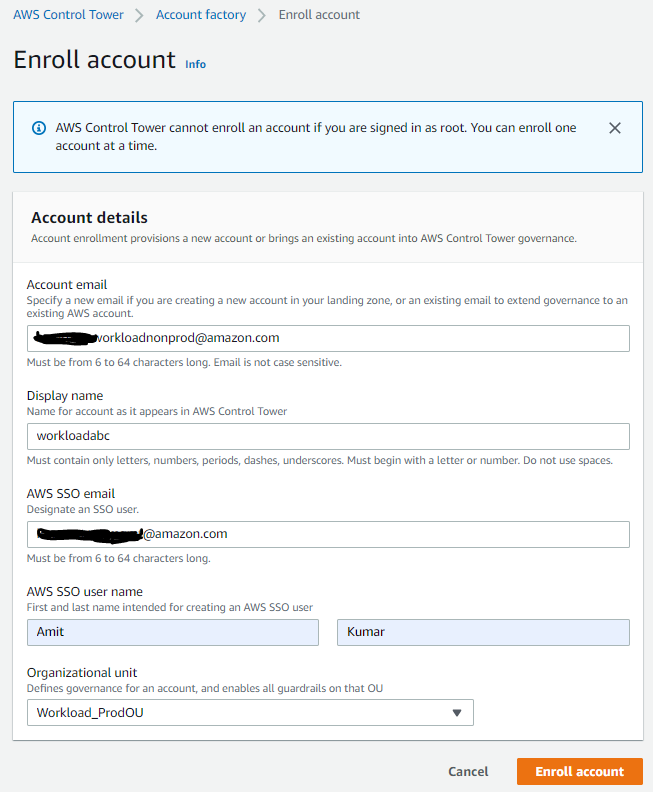Click the 'Do not use spaces' hint text
This screenshot has height=792, width=653.
(568, 460)
